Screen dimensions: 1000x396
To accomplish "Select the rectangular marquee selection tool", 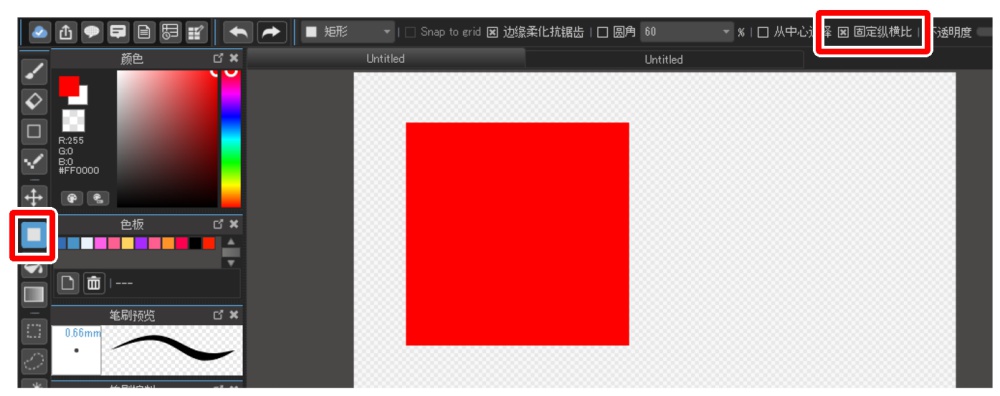I will click(x=34, y=331).
